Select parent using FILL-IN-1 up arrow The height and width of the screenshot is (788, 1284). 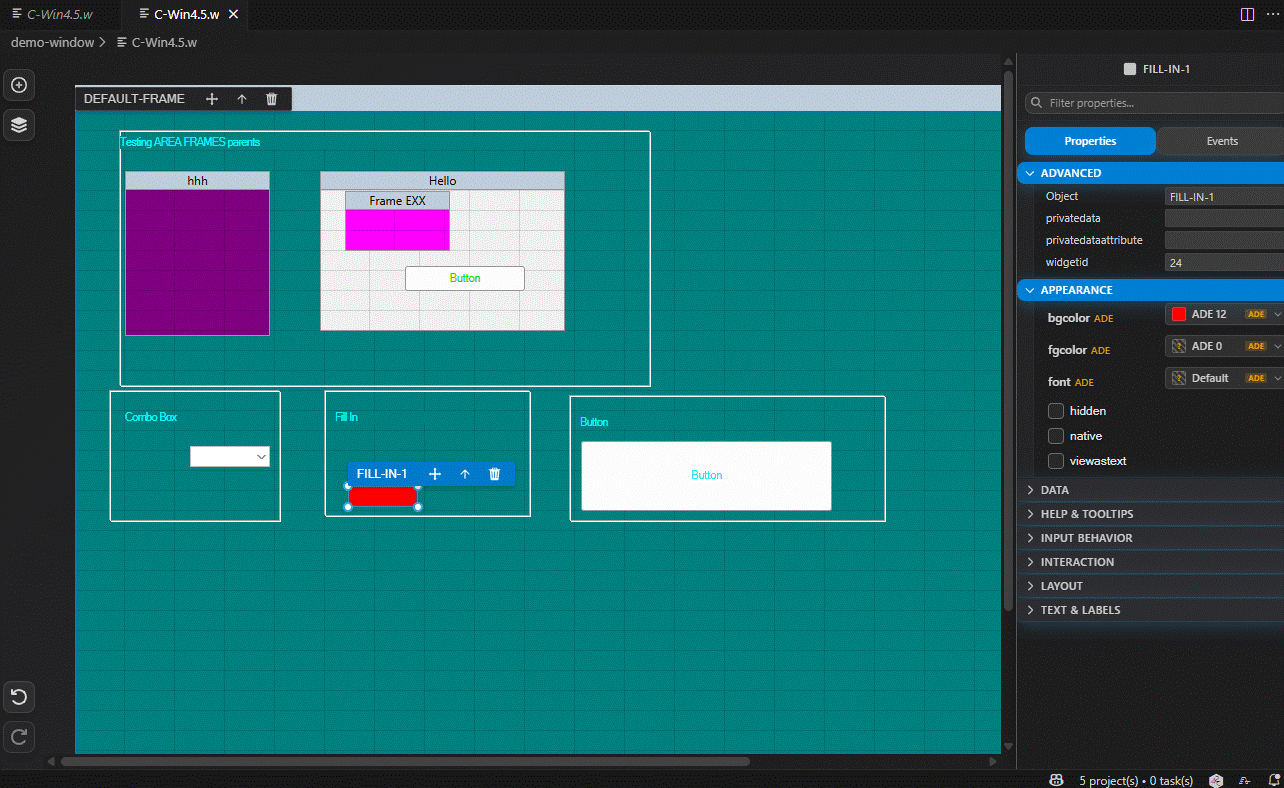pos(465,474)
